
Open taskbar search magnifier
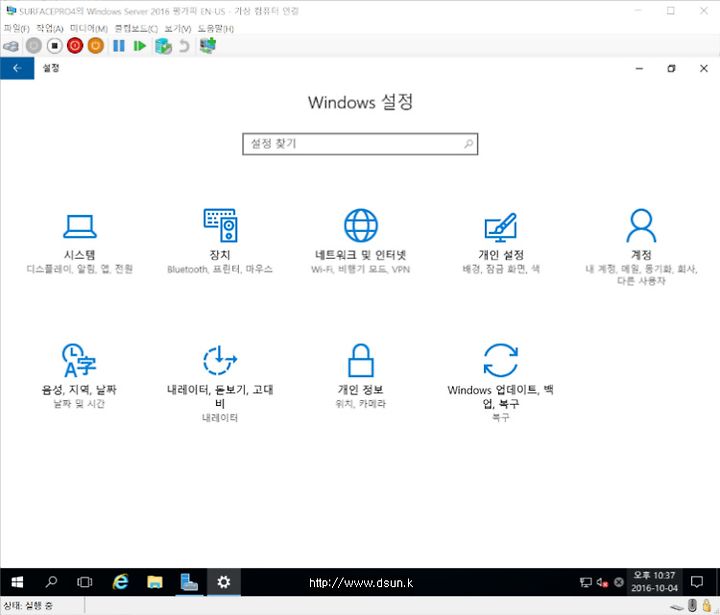51,582
